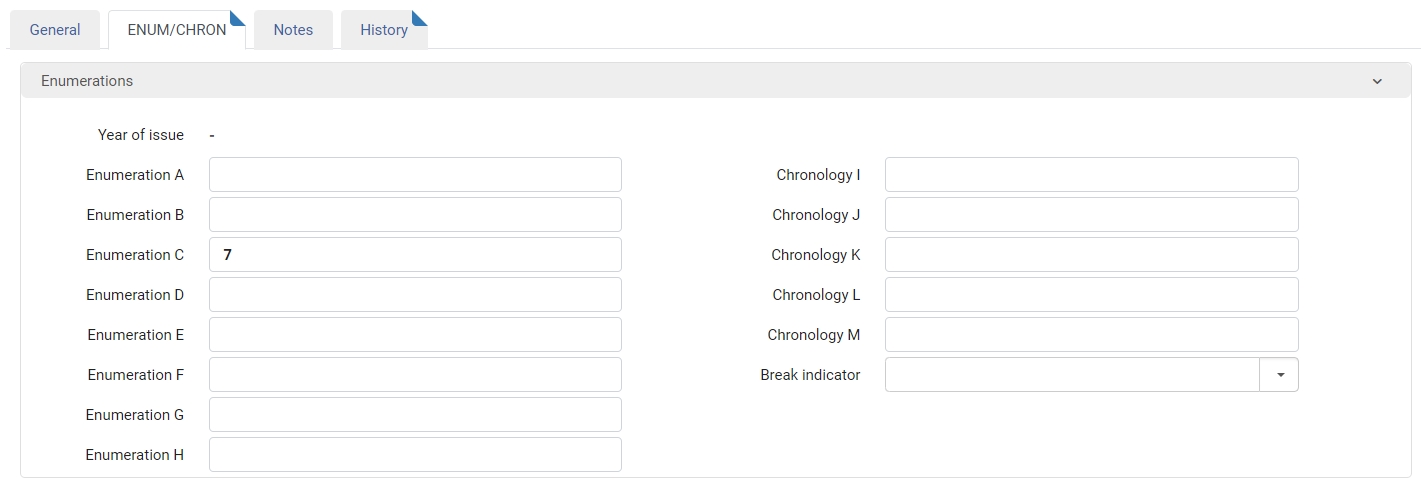The image size is (1421, 488).
Task: Focus the Chronology M input field
Action: (x=1092, y=335)
